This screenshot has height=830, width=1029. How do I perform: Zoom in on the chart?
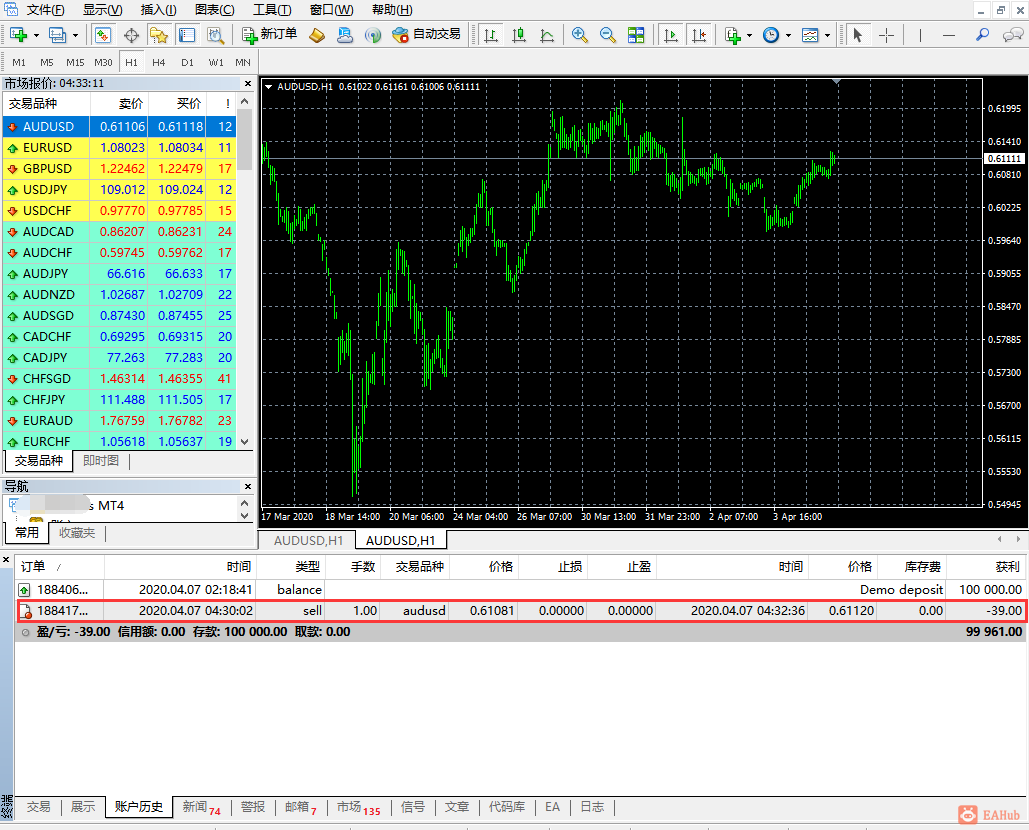[580, 35]
